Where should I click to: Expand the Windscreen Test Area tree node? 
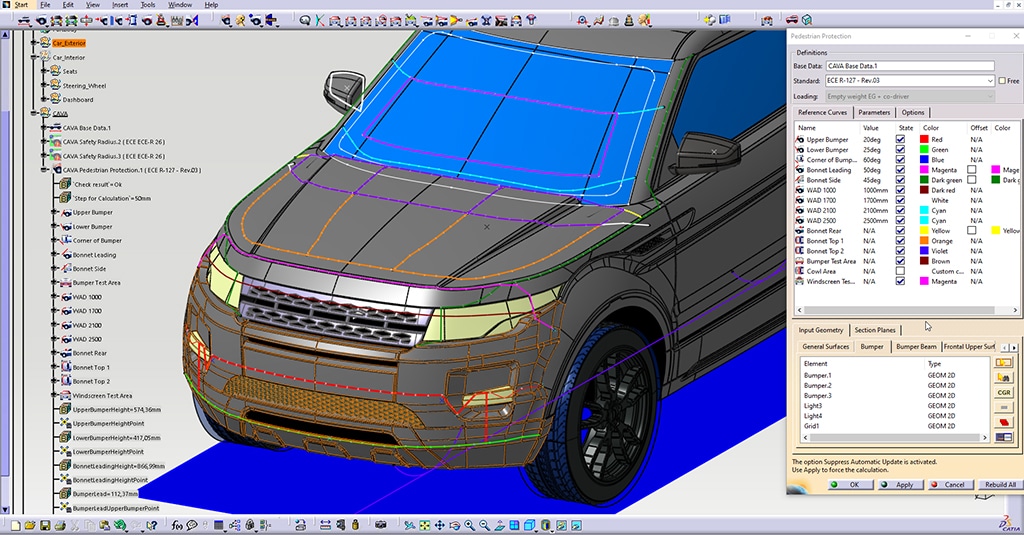(x=54, y=395)
